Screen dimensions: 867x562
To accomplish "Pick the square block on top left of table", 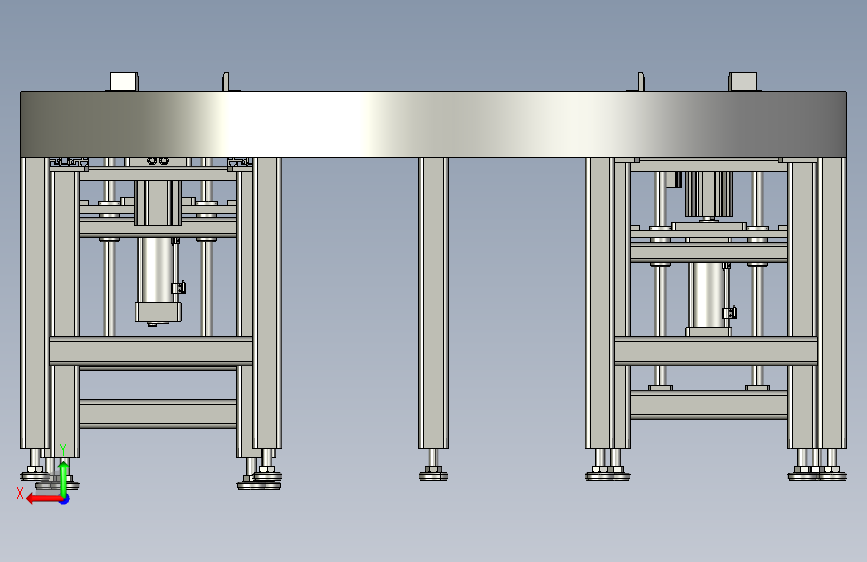I will pyautogui.click(x=124, y=81).
